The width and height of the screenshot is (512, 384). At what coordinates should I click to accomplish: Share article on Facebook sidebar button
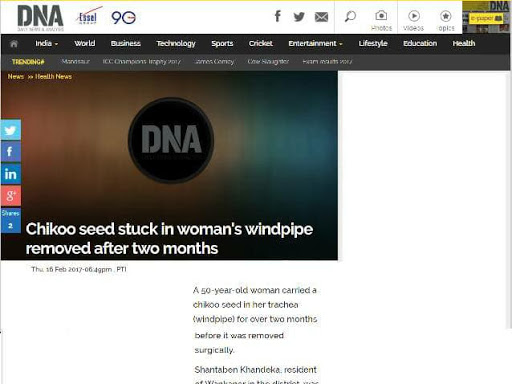click(11, 151)
